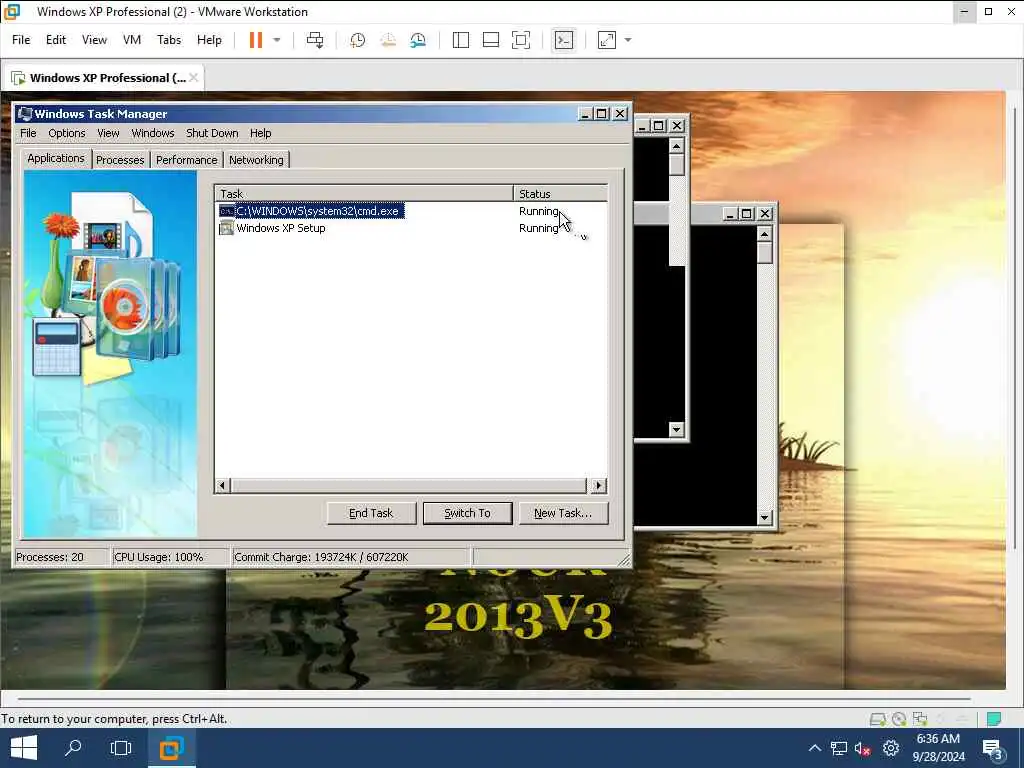
Task: Open the taskbar search icon
Action: [x=73, y=748]
